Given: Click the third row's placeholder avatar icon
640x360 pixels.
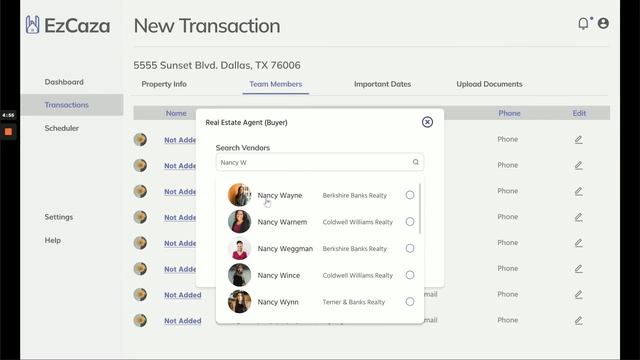Looking at the screenshot, I should click(x=140, y=191).
